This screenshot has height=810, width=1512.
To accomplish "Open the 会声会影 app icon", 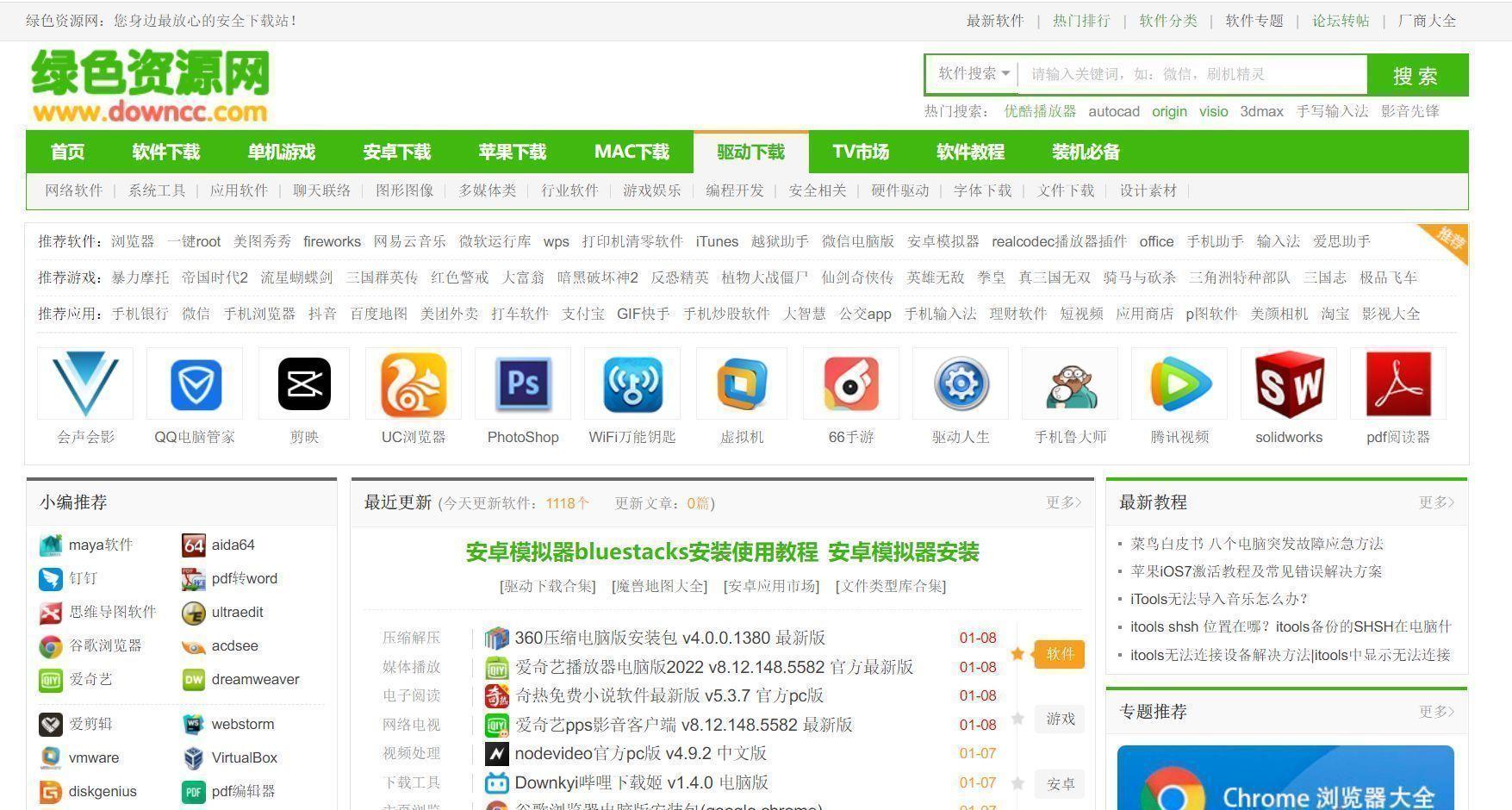I will [x=85, y=383].
